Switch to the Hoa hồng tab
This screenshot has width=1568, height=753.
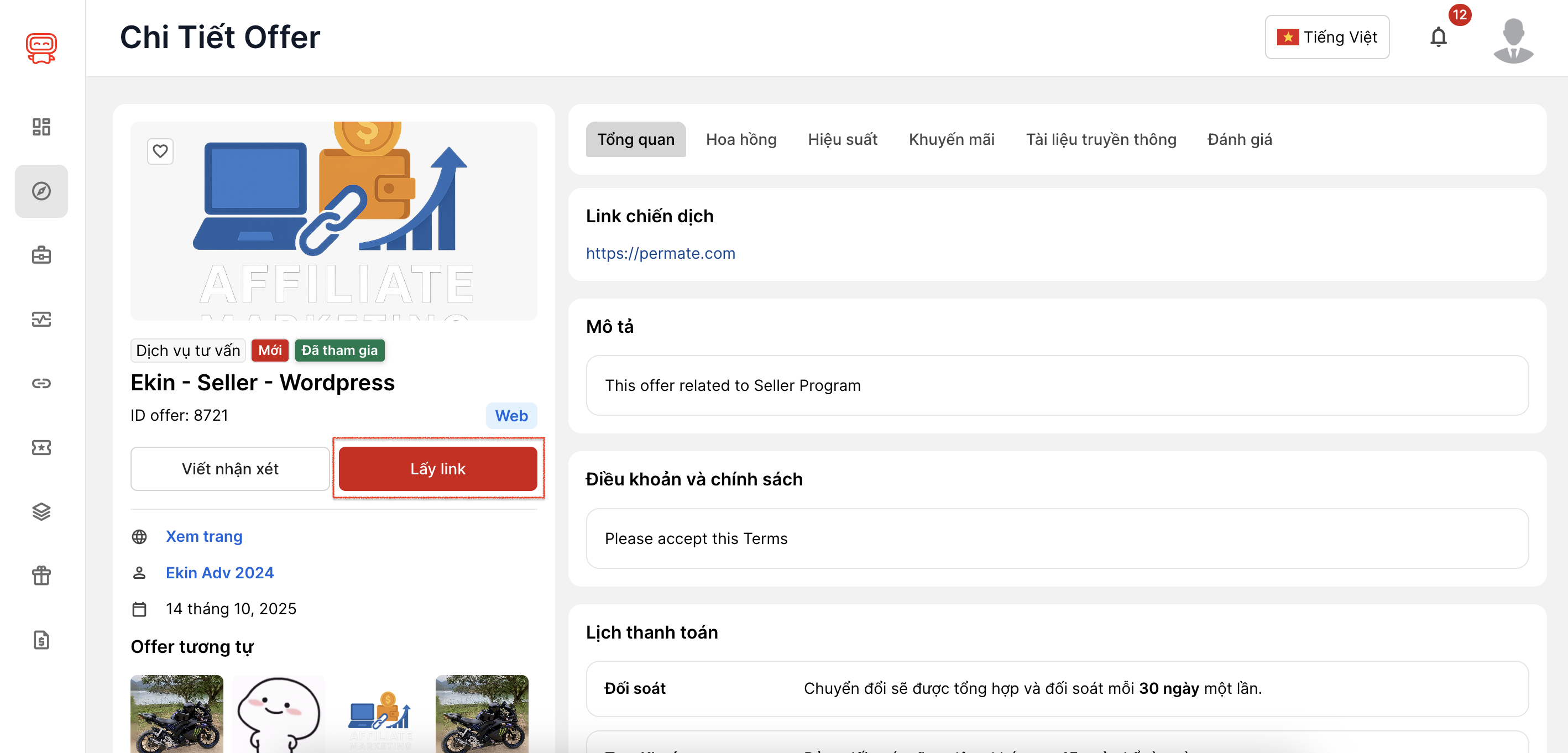741,139
